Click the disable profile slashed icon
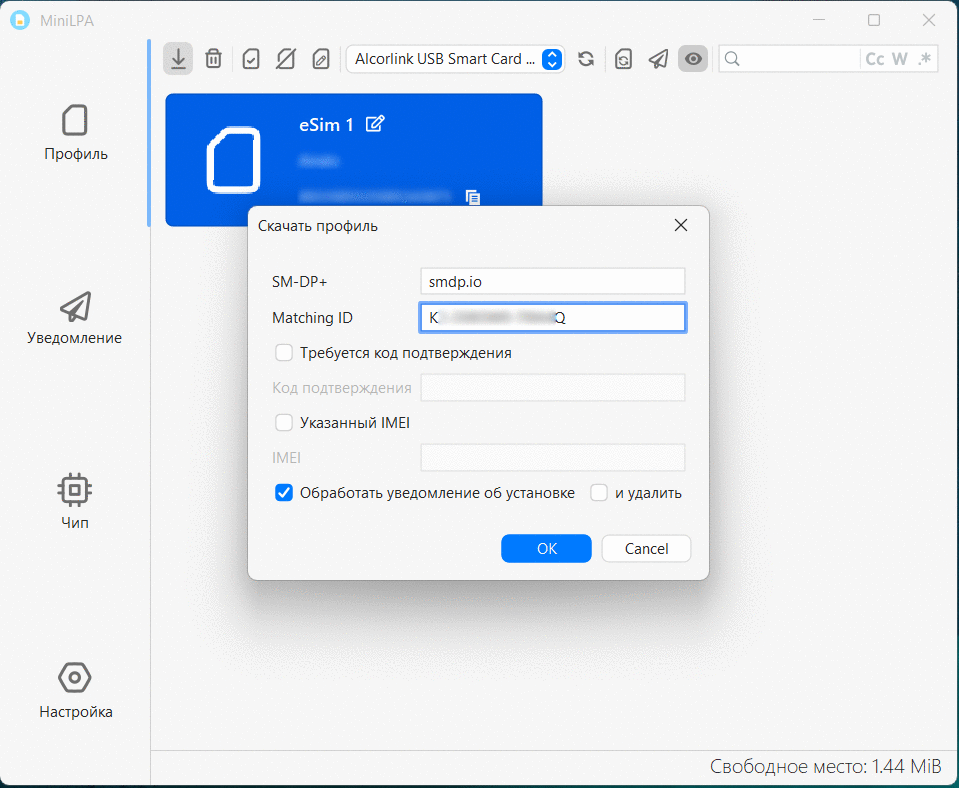959x788 pixels. pos(286,59)
